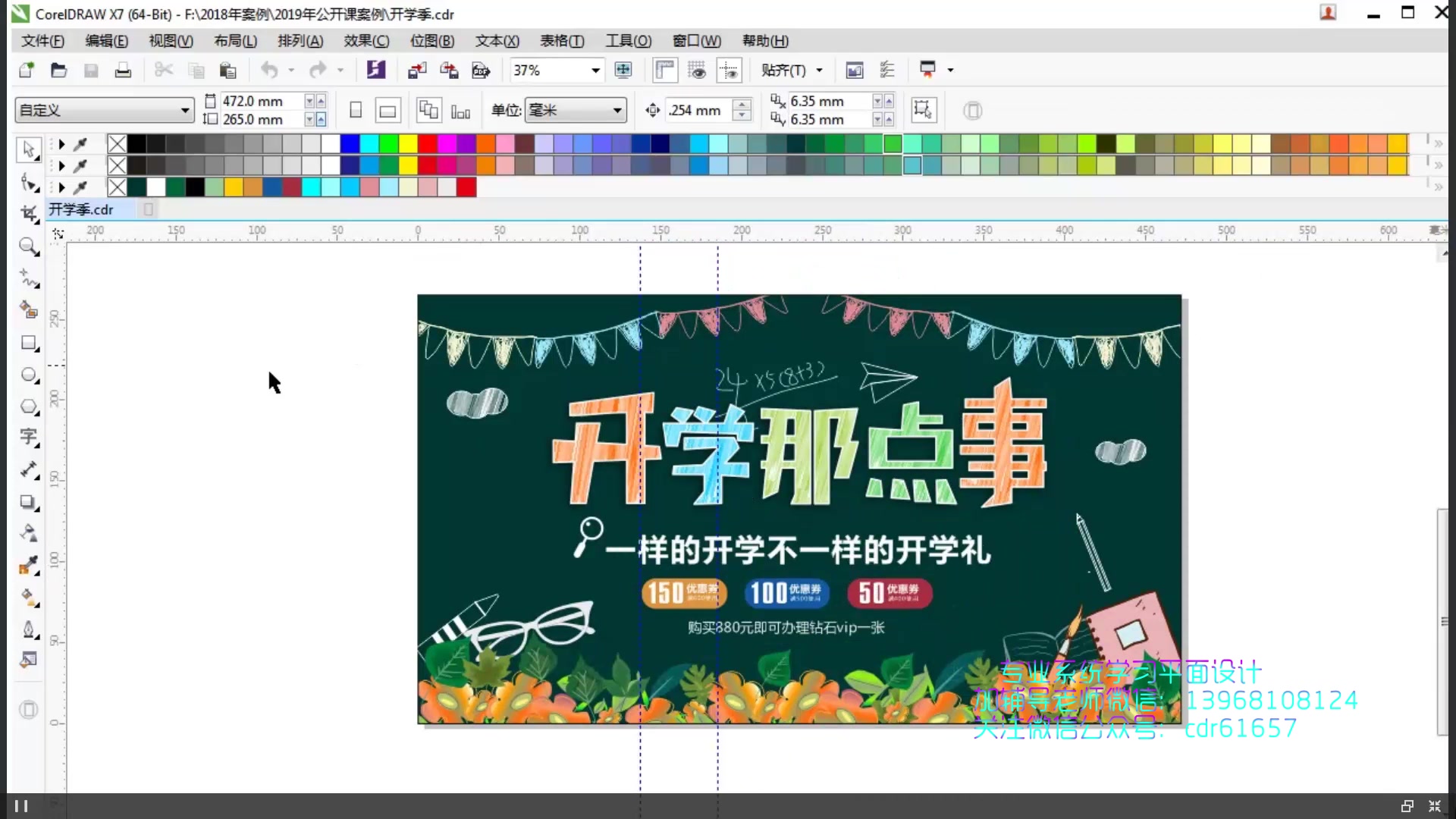Screen dimensions: 1456x819
Task: Click the Undo button
Action: point(271,70)
